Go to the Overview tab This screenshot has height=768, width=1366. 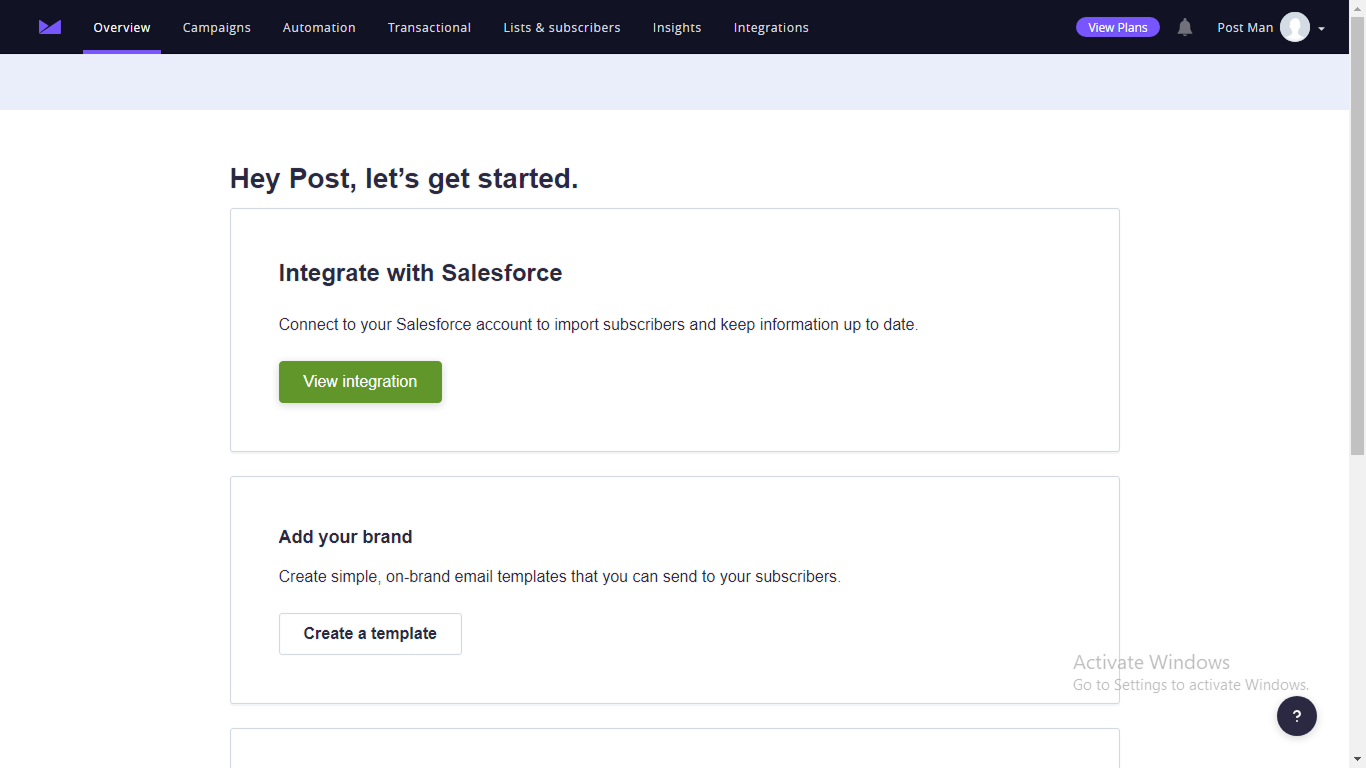(x=122, y=27)
